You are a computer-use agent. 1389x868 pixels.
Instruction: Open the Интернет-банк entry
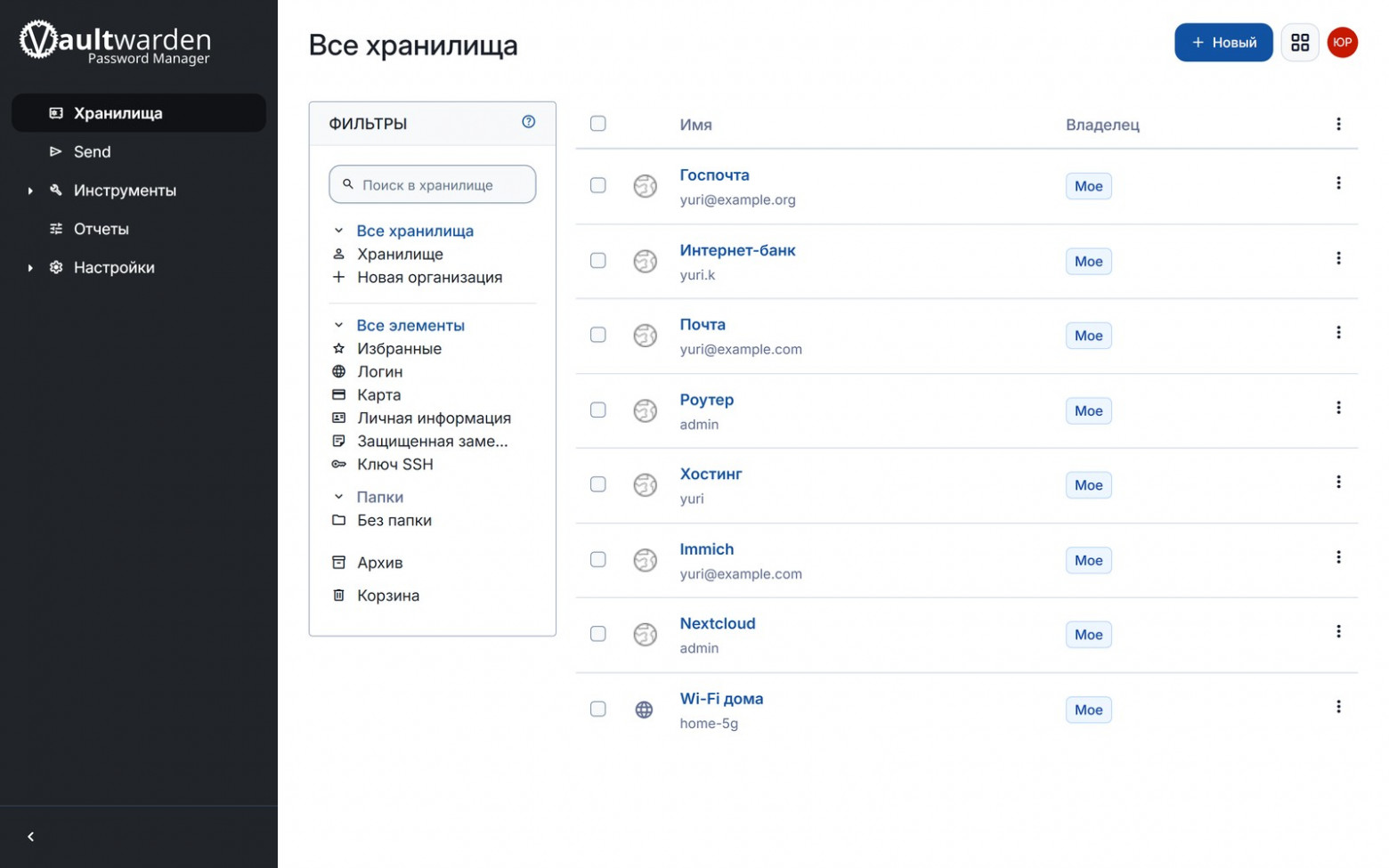(737, 250)
